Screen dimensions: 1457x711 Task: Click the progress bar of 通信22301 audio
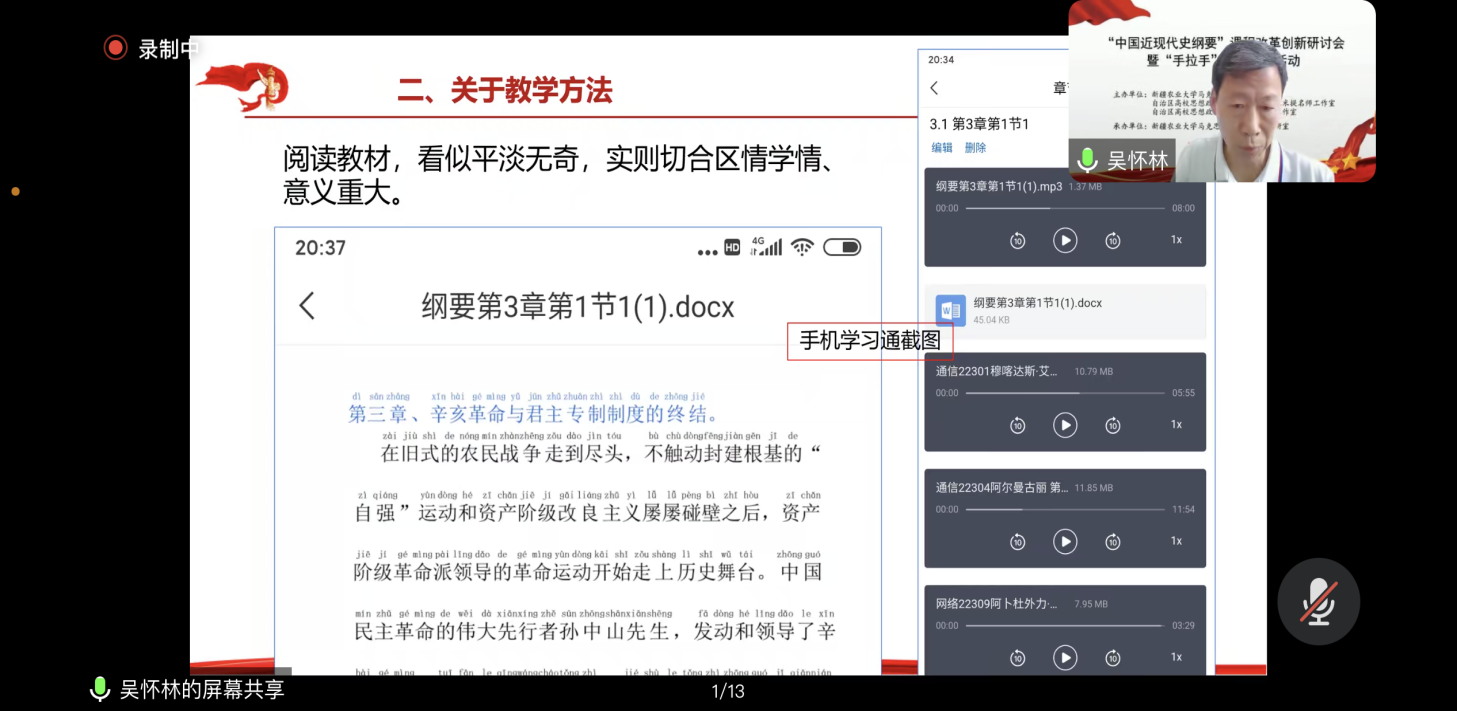pyautogui.click(x=1065, y=393)
